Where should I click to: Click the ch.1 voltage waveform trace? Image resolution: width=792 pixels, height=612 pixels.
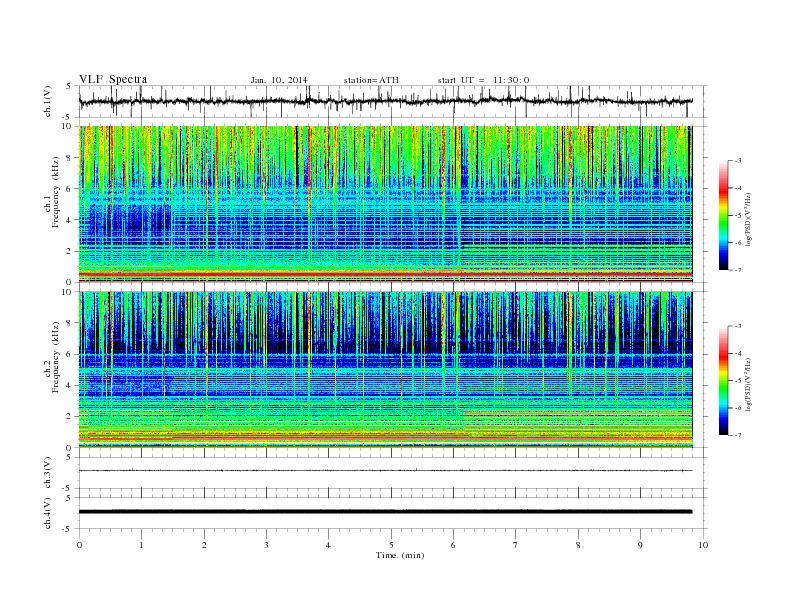385,101
